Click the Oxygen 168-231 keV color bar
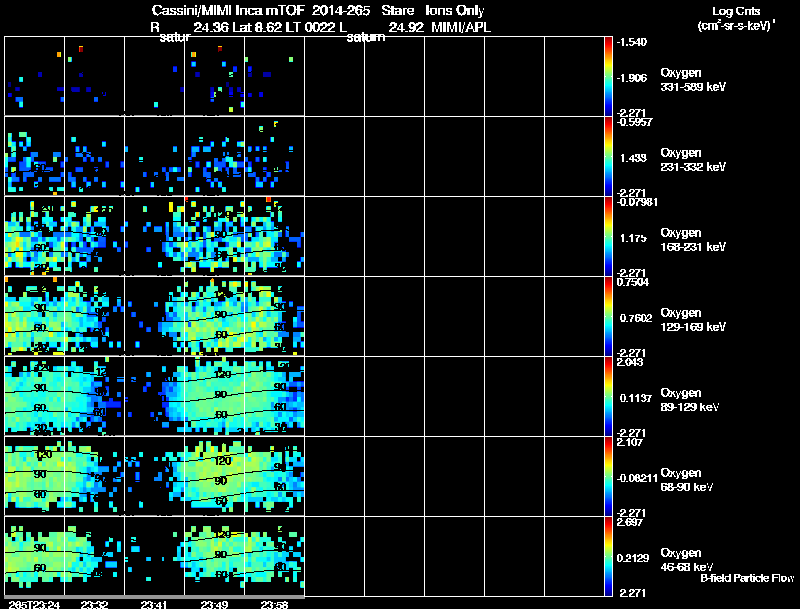Viewport: 800px width, 609px height. pyautogui.click(x=608, y=236)
